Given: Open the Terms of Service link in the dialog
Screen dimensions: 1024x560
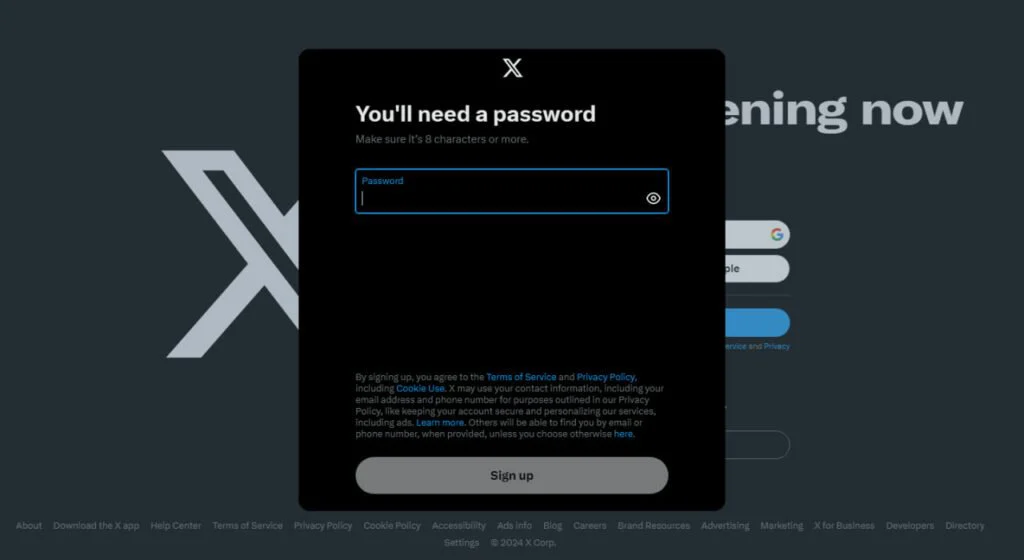Looking at the screenshot, I should [521, 377].
